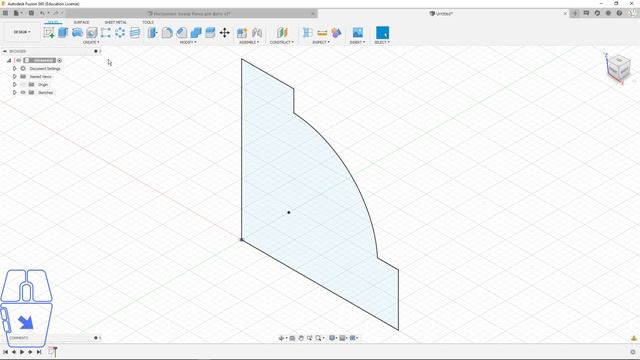The width and height of the screenshot is (640, 360).
Task: Open the Insert dropdown menu
Action: [x=357, y=42]
